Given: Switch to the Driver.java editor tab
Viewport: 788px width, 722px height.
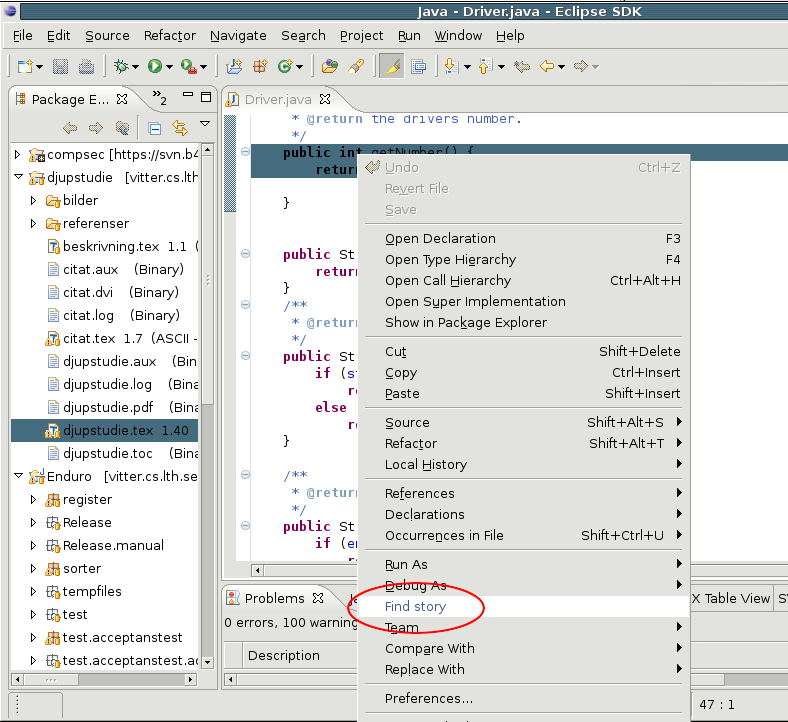Looking at the screenshot, I should pyautogui.click(x=277, y=99).
